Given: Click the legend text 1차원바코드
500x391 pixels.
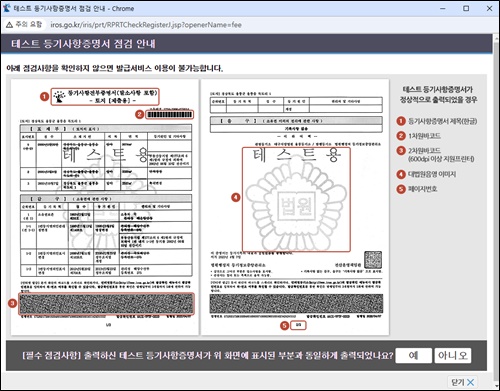Looking at the screenshot, I should pyautogui.click(x=425, y=136).
